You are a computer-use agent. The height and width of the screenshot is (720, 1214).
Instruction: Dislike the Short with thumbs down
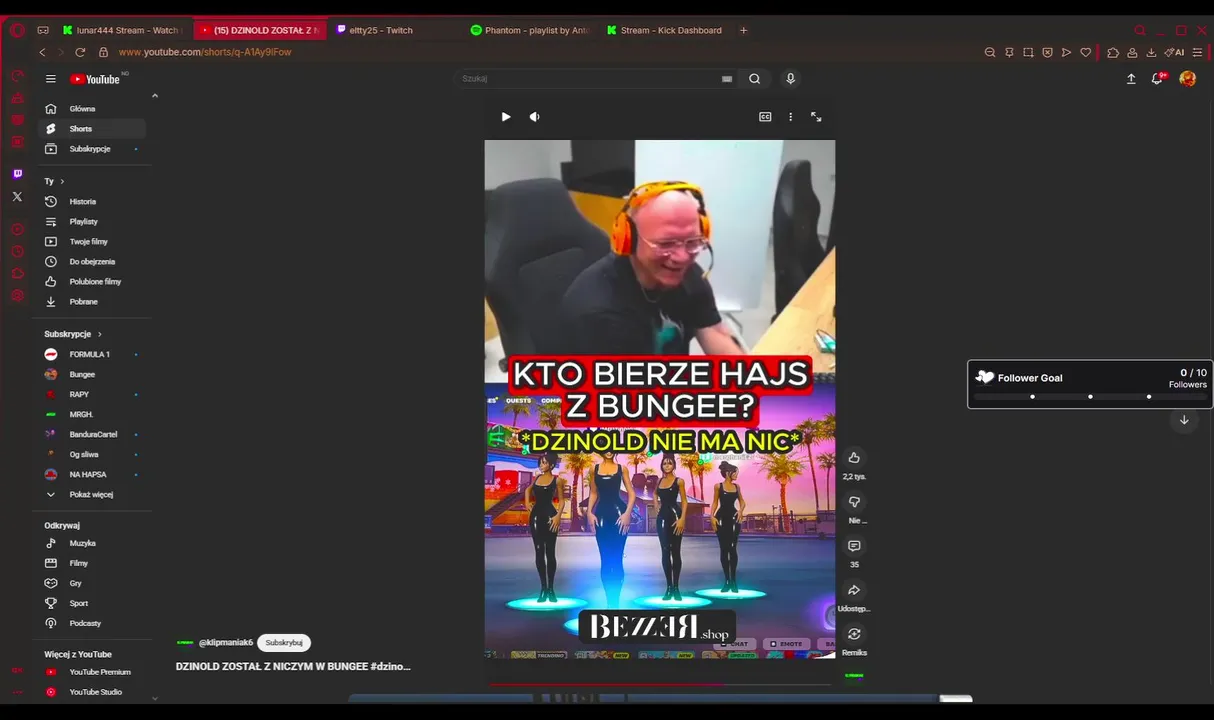point(854,502)
